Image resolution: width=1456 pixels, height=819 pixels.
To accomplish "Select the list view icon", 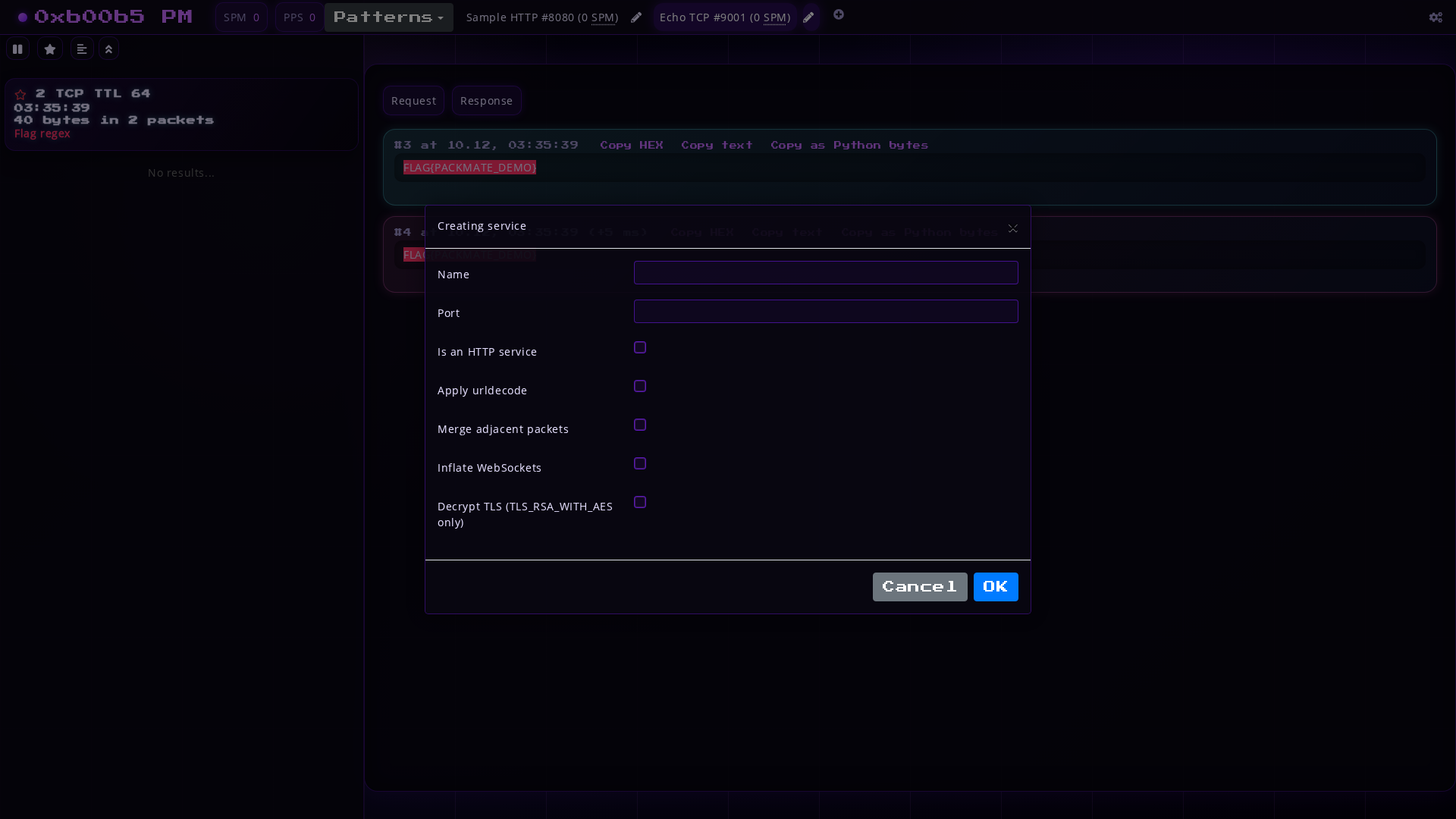I will pyautogui.click(x=81, y=49).
